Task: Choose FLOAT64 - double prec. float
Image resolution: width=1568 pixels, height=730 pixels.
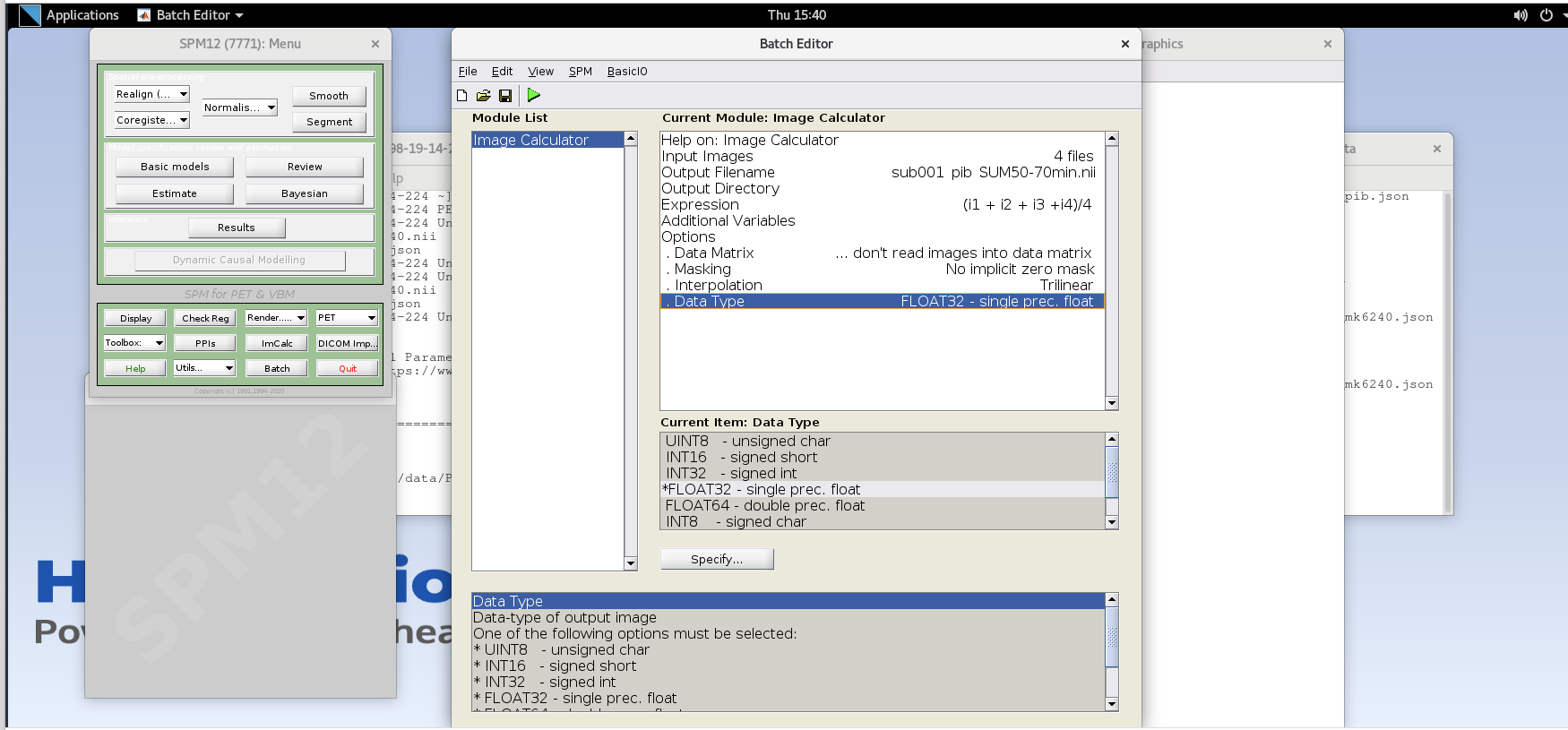Action: 883,505
